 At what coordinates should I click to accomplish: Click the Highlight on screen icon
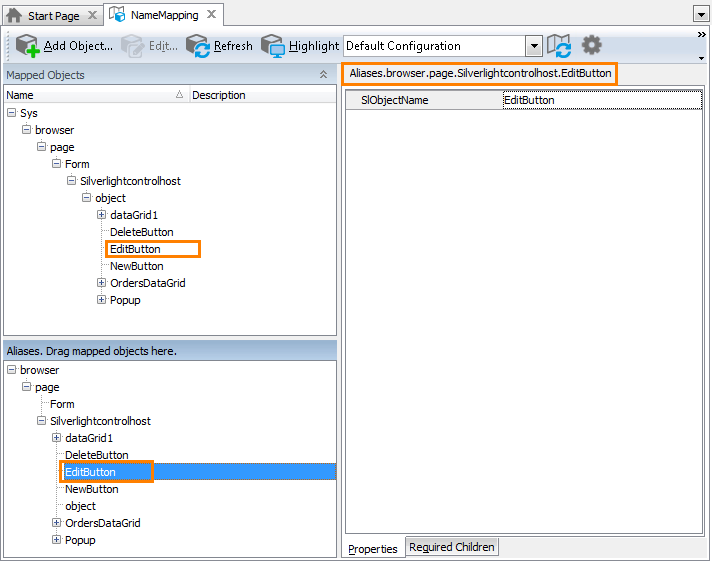(x=273, y=46)
